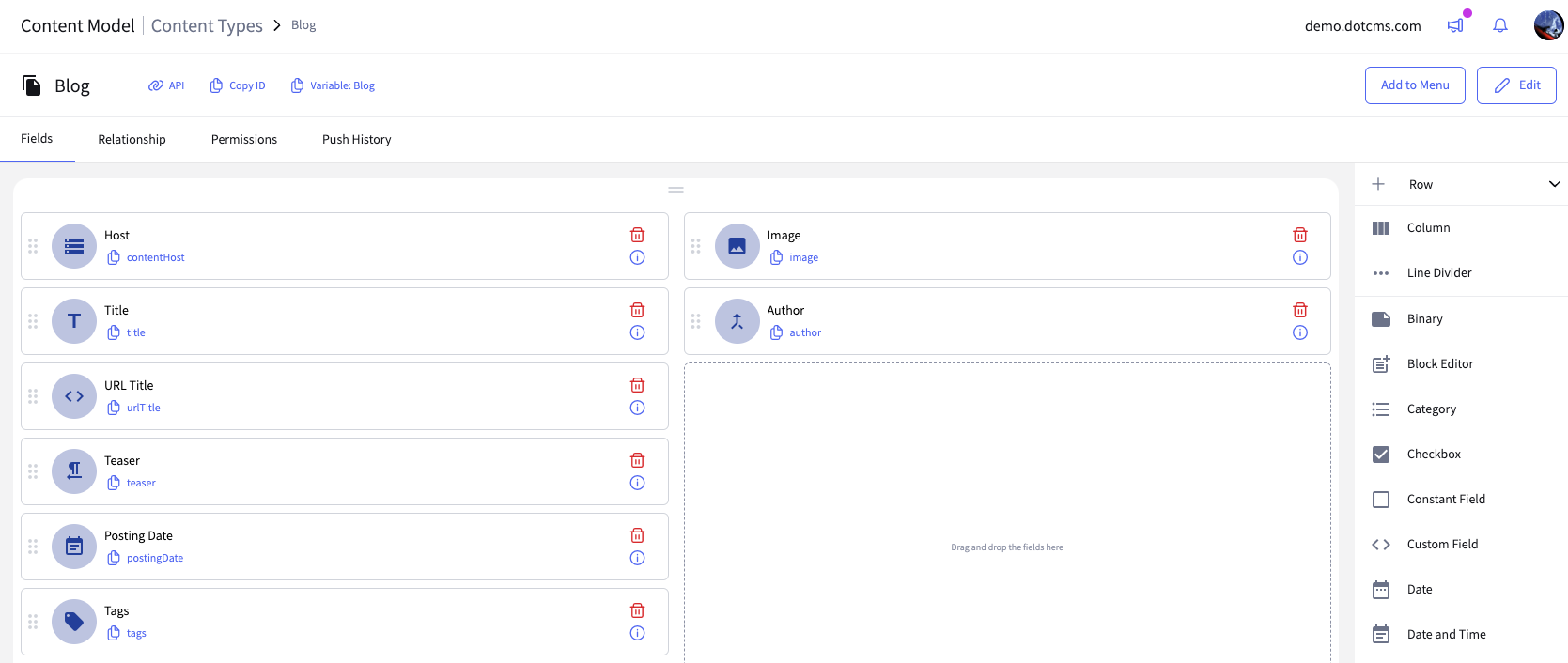Viewport: 1568px width, 663px height.
Task: Grab the Teaser field drag handle
Action: tap(33, 471)
